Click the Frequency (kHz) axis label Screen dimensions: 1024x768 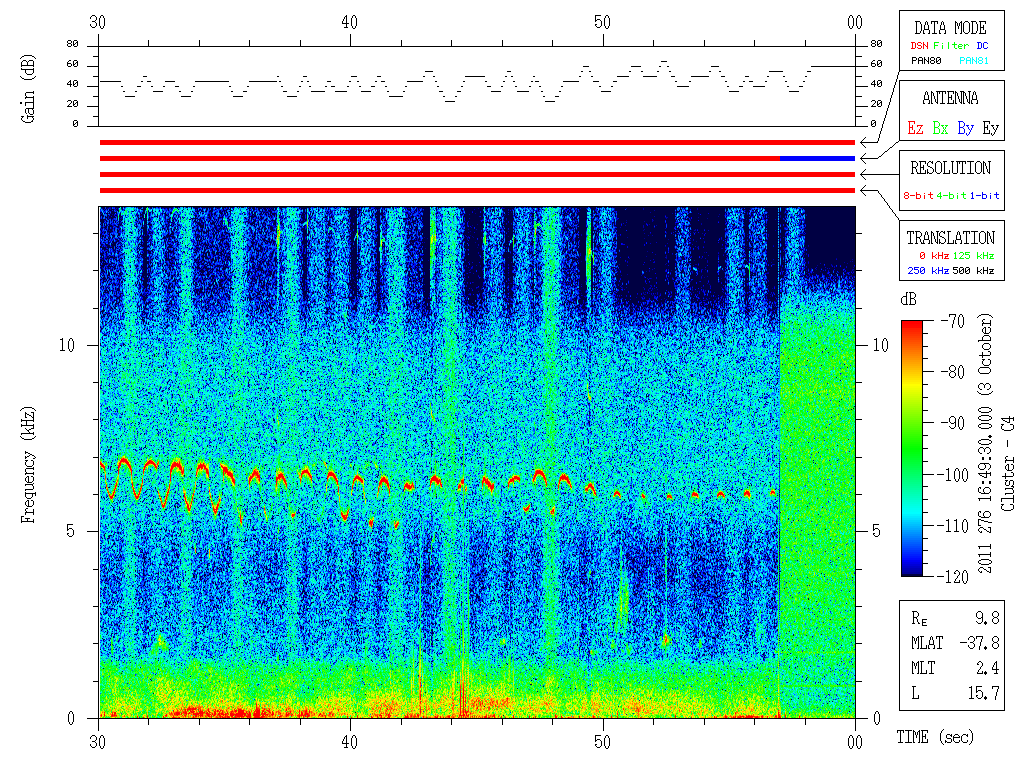click(28, 465)
